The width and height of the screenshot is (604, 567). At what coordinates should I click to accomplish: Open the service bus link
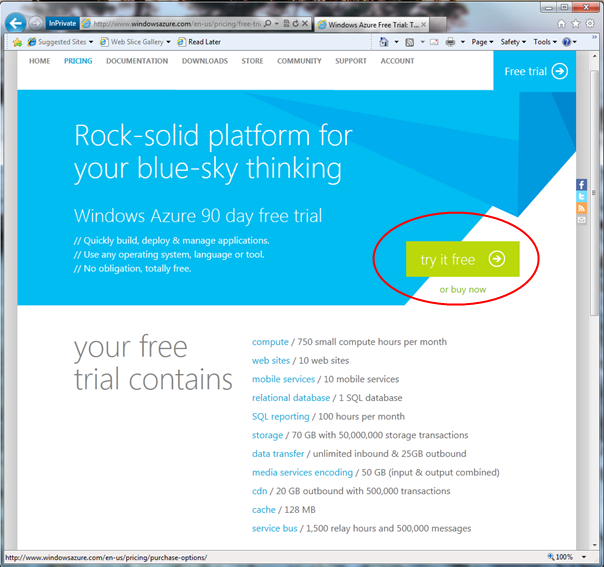[x=275, y=528]
